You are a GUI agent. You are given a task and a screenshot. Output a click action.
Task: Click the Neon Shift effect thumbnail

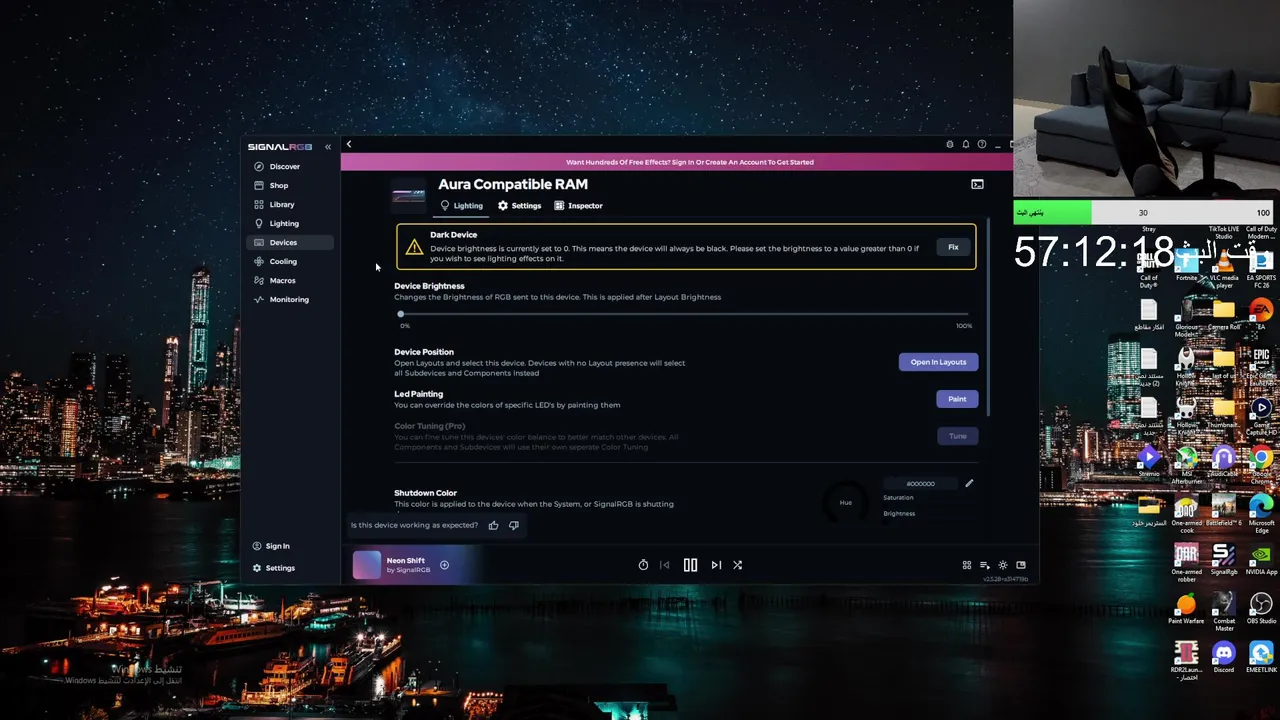[367, 565]
